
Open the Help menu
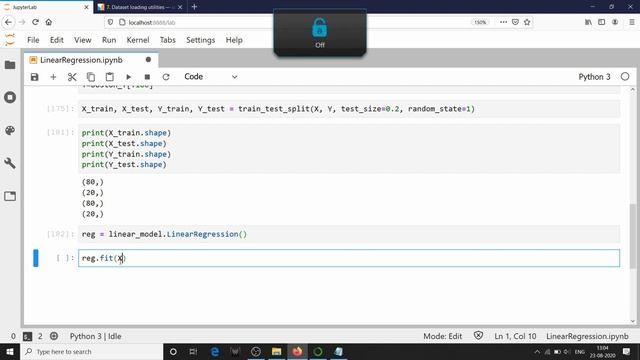[234, 40]
